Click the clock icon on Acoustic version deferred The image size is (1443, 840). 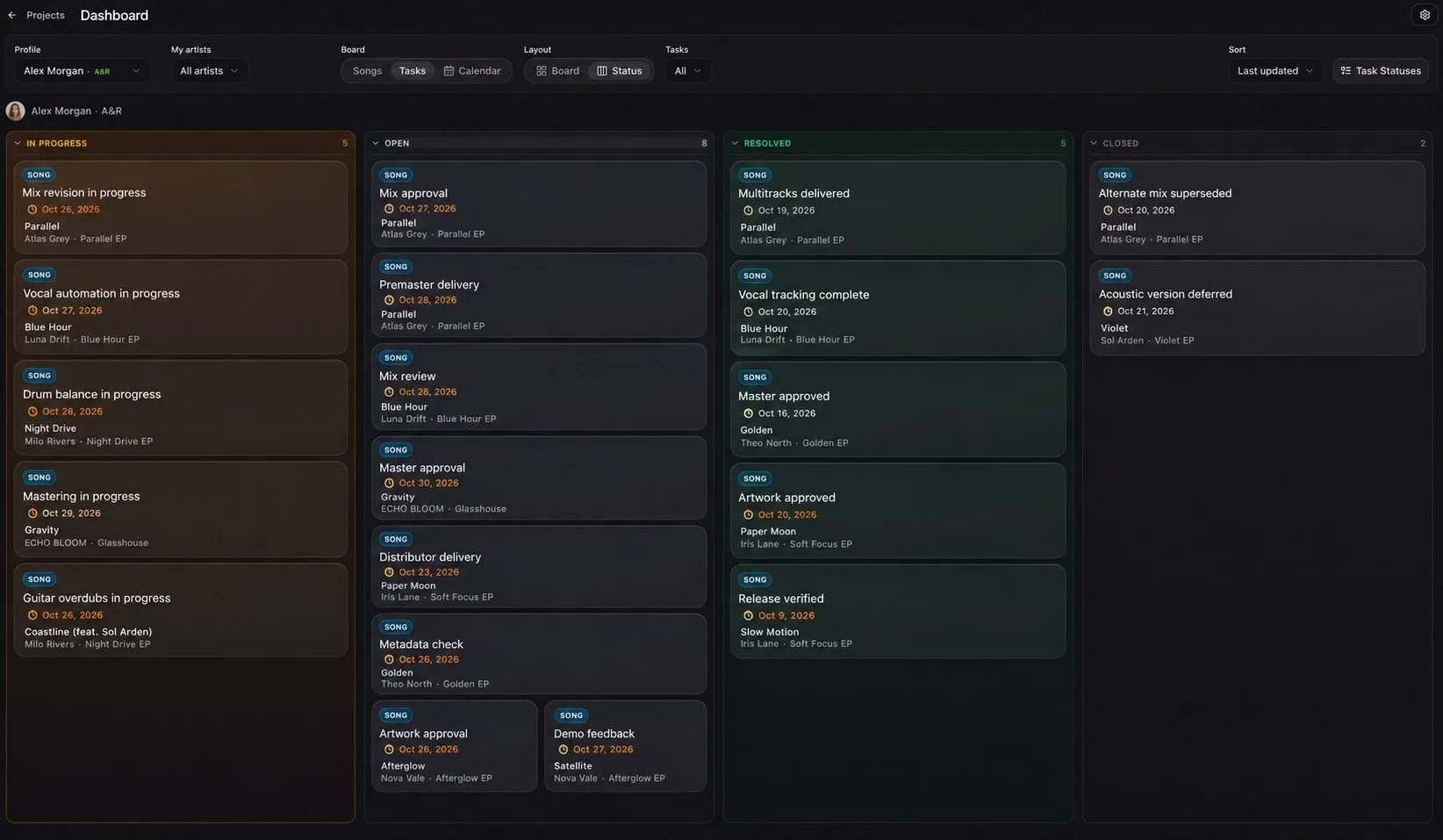coord(1108,312)
